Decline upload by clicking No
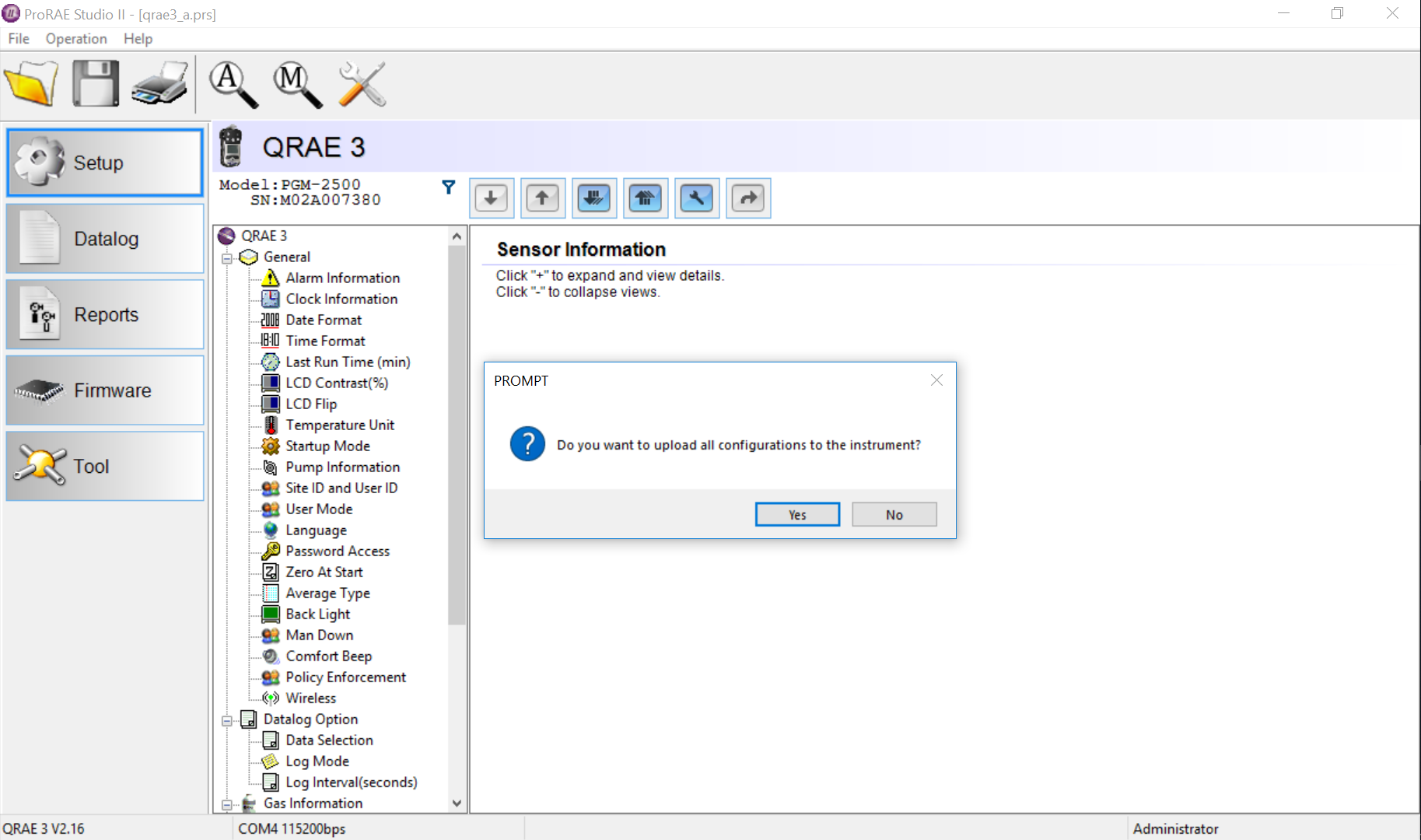This screenshot has width=1421, height=840. (x=894, y=515)
